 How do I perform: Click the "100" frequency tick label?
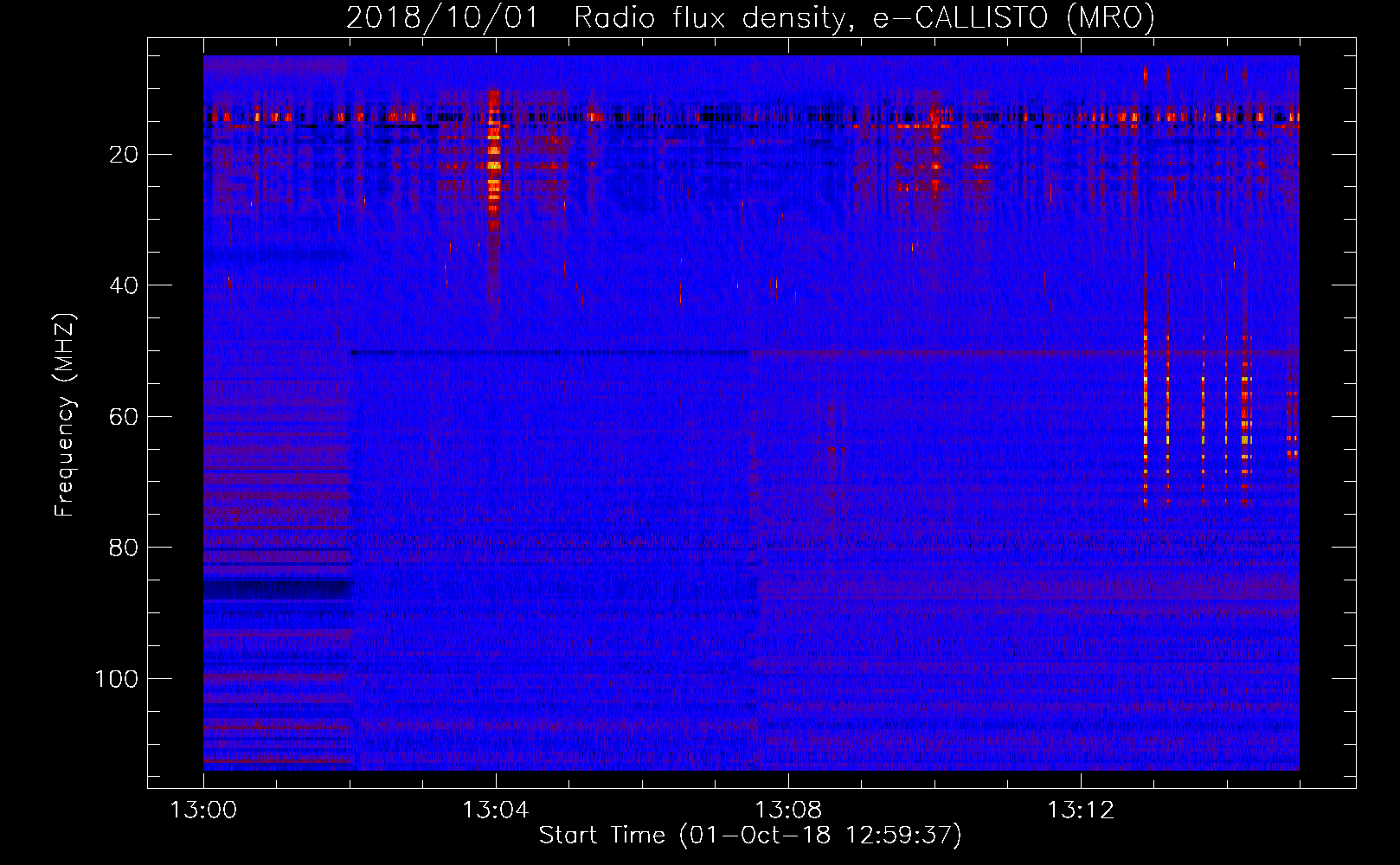pyautogui.click(x=117, y=679)
